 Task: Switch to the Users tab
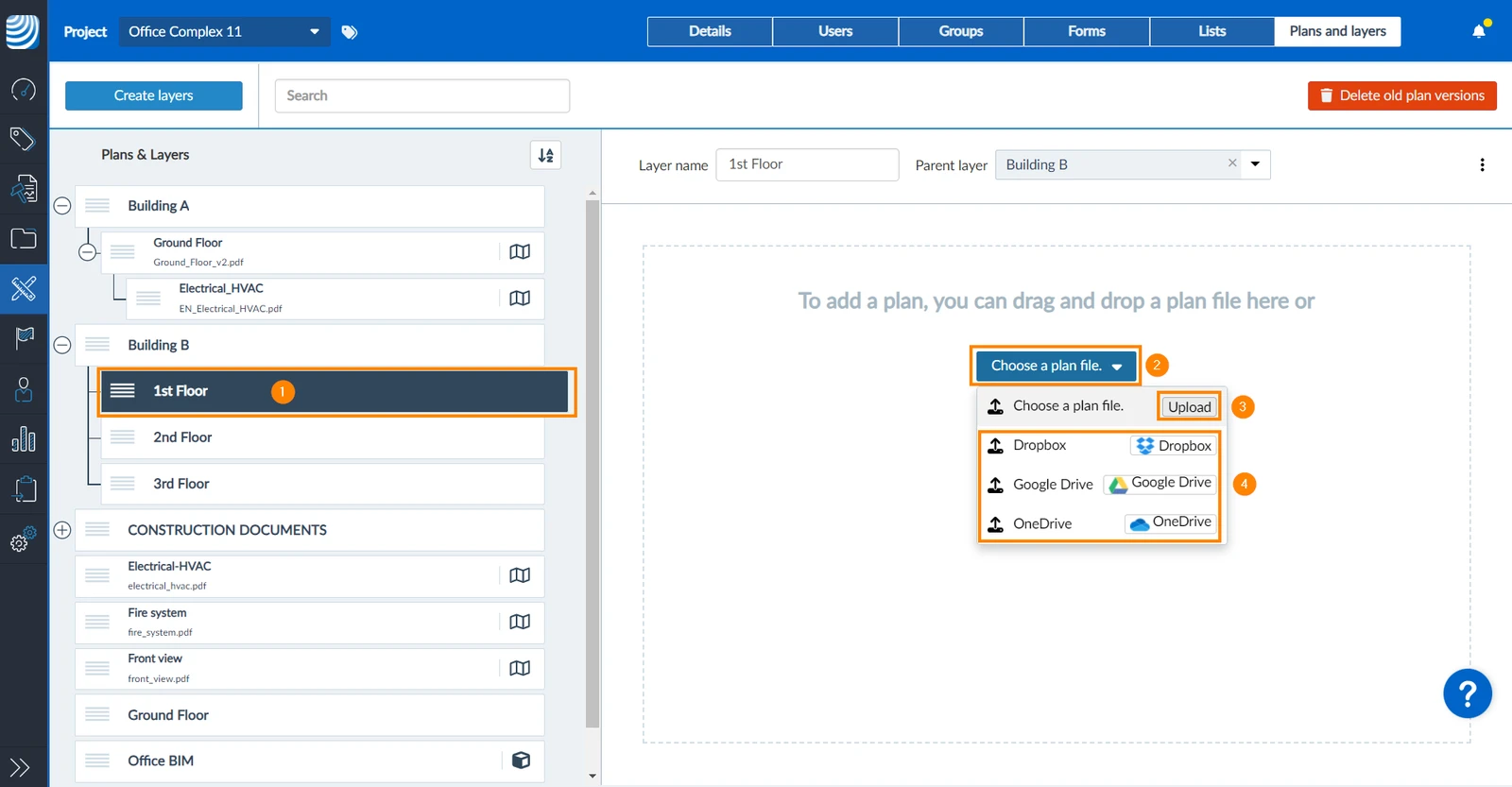835,31
